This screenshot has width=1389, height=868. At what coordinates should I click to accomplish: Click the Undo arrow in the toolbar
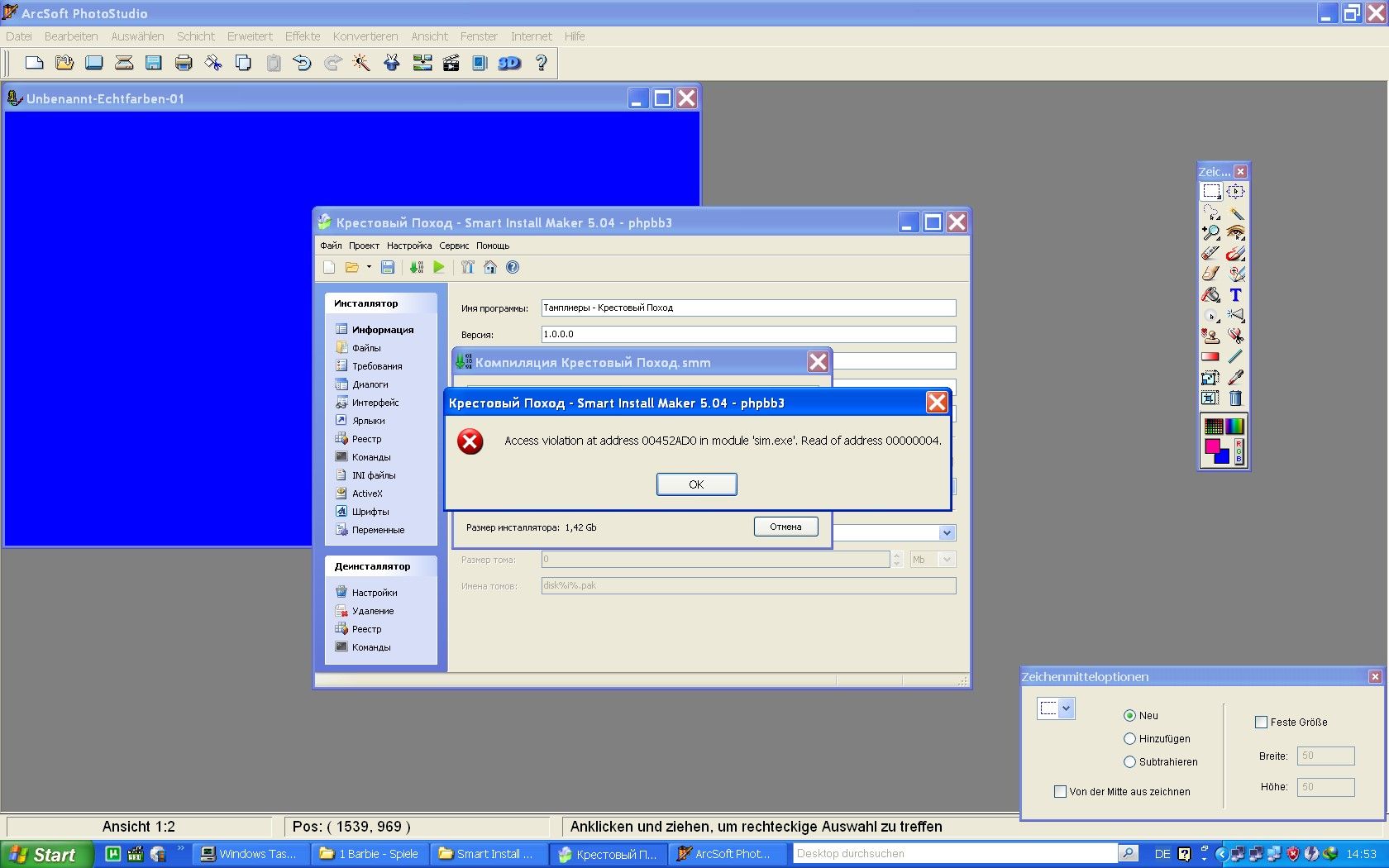(x=302, y=63)
